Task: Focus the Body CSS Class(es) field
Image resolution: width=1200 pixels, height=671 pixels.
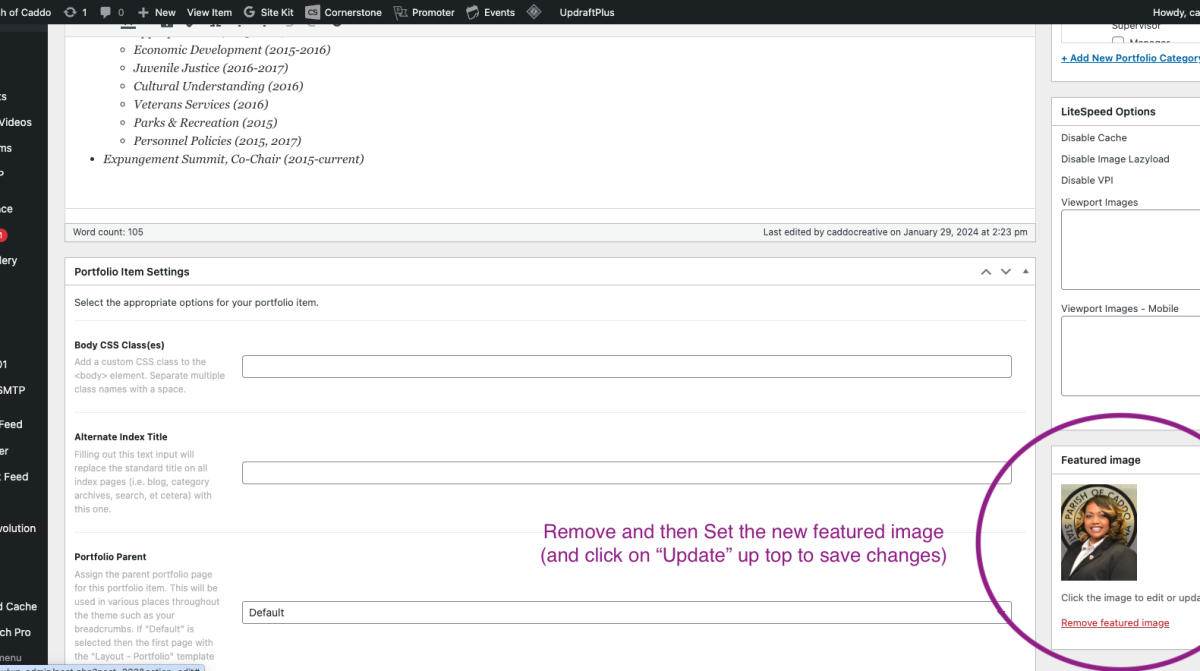Action: pyautogui.click(x=626, y=366)
